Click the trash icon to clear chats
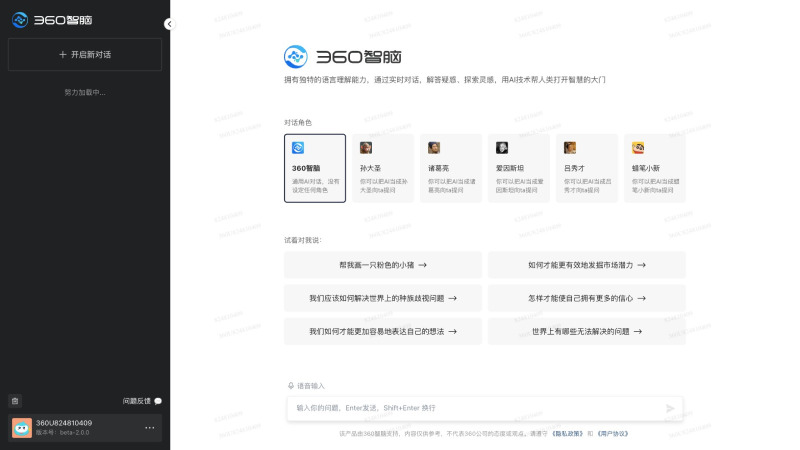The height and width of the screenshot is (450, 800). [15, 401]
